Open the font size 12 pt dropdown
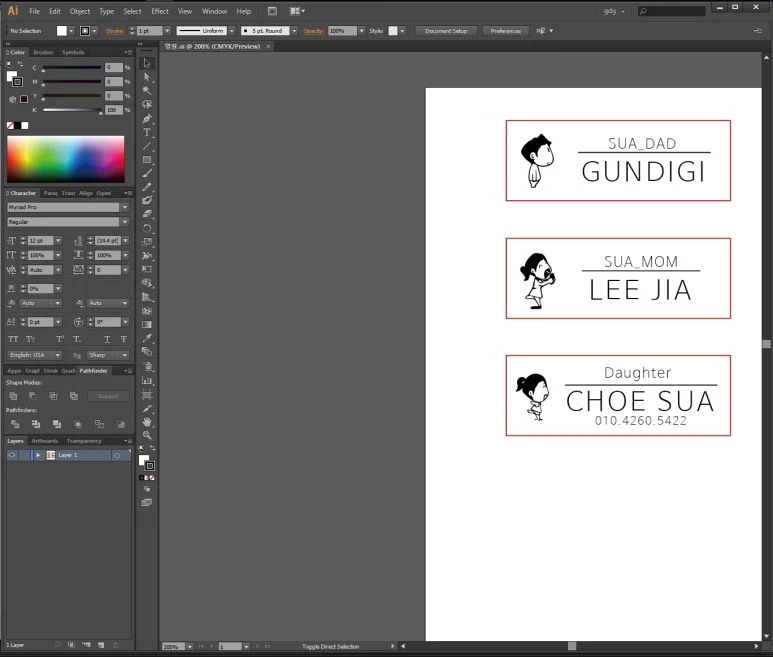 (58, 241)
